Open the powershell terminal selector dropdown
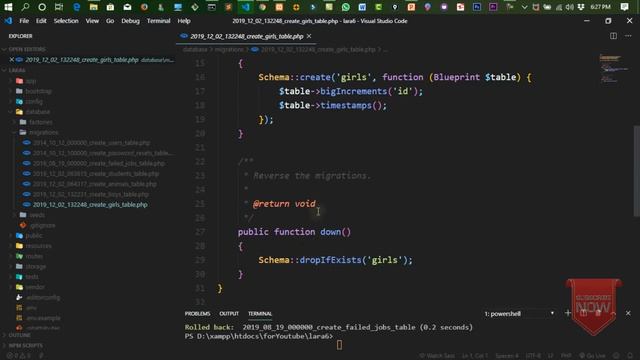 coord(519,313)
